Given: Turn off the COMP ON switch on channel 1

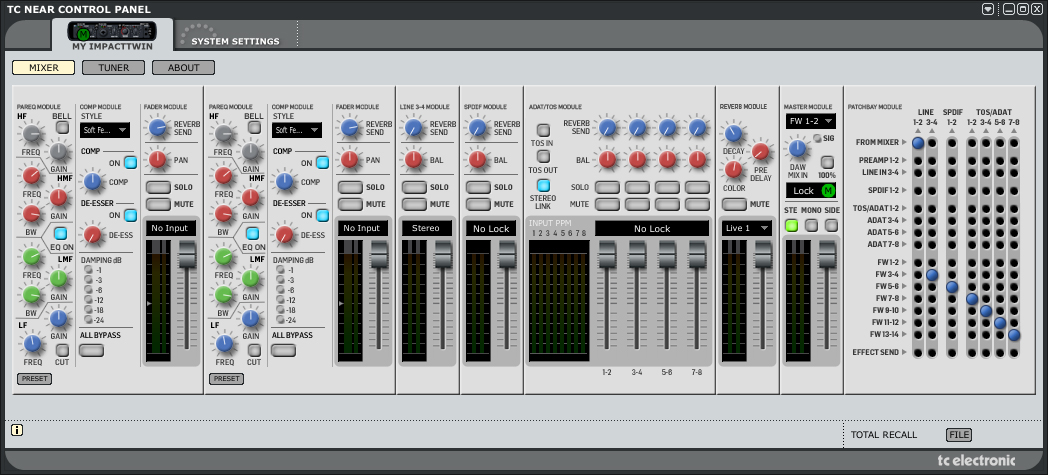Looking at the screenshot, I should pyautogui.click(x=130, y=162).
